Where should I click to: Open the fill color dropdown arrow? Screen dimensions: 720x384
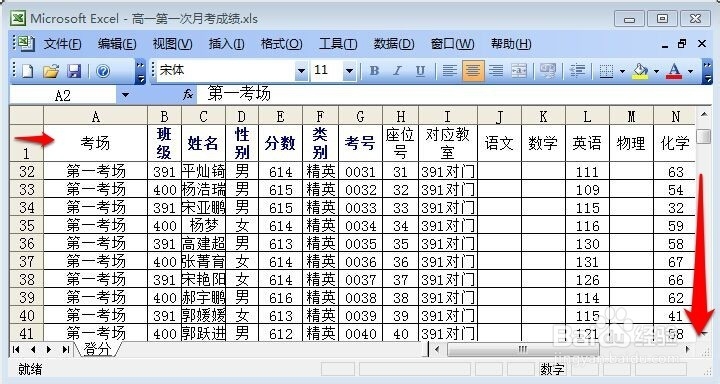point(656,71)
